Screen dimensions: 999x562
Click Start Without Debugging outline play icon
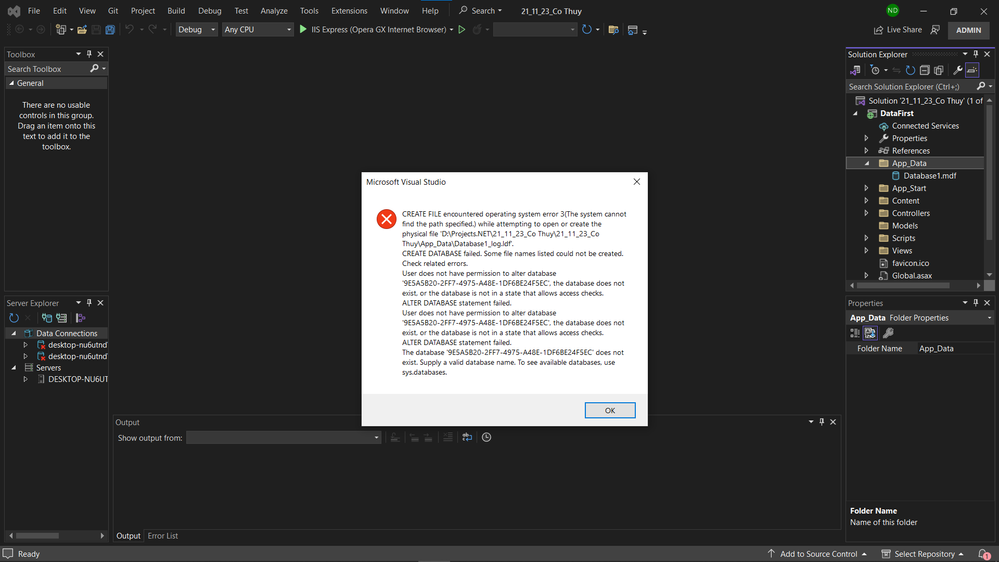(x=462, y=29)
